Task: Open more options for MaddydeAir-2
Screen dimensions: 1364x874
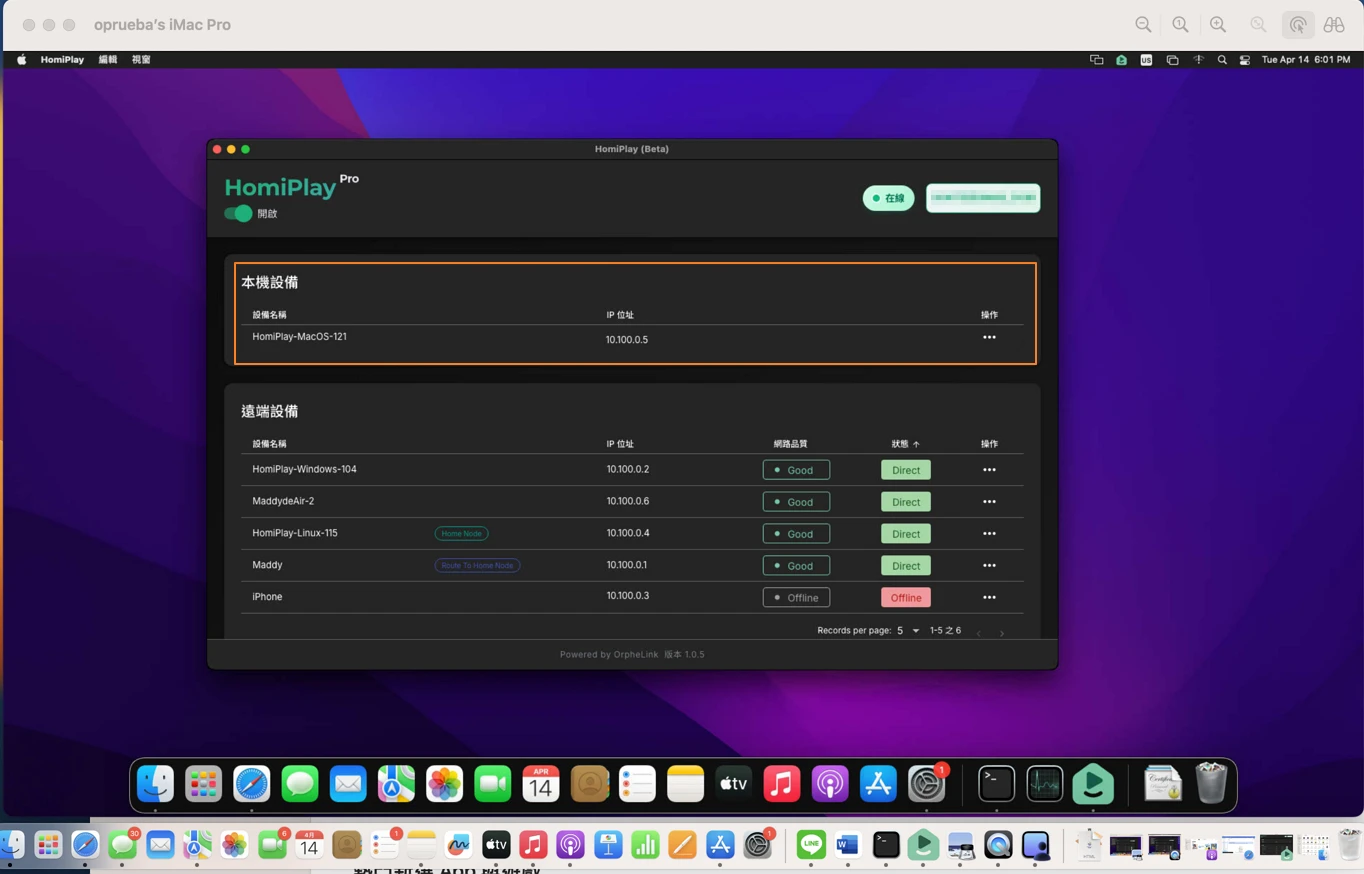Action: click(989, 502)
